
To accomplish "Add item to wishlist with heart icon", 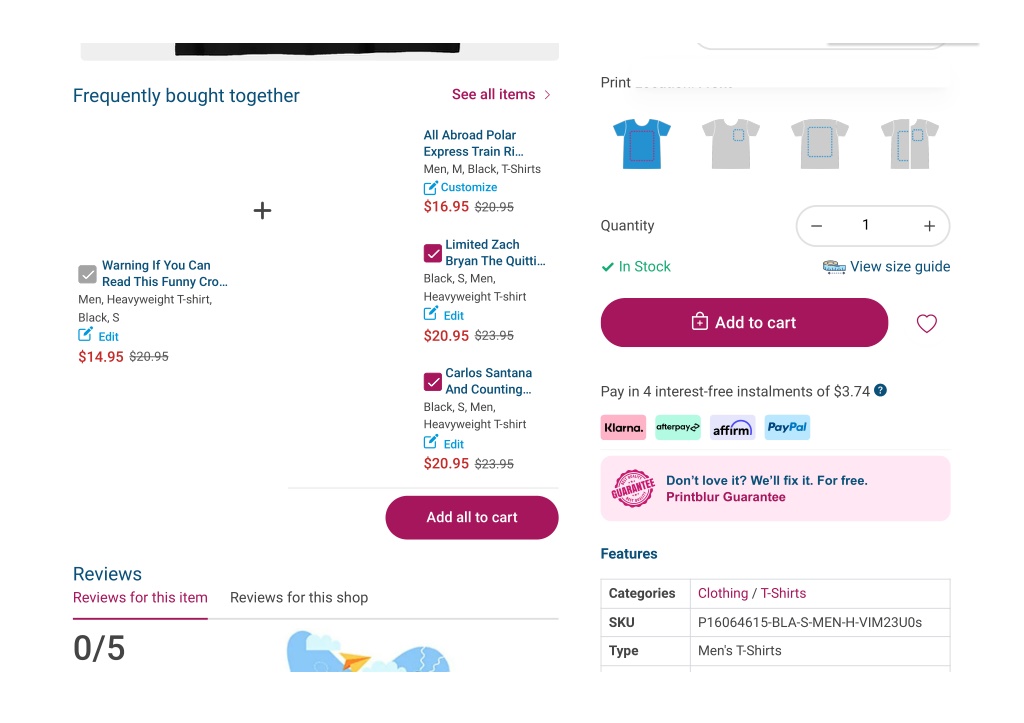I will pyautogui.click(x=926, y=323).
